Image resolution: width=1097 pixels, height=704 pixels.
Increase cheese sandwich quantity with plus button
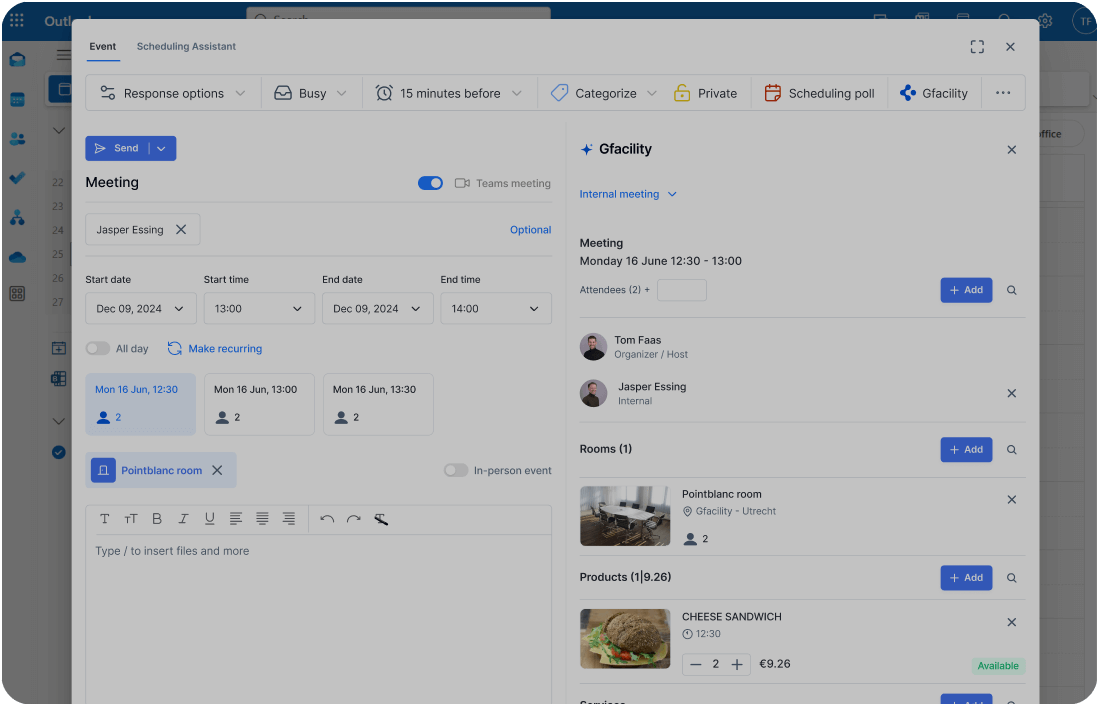[737, 665]
